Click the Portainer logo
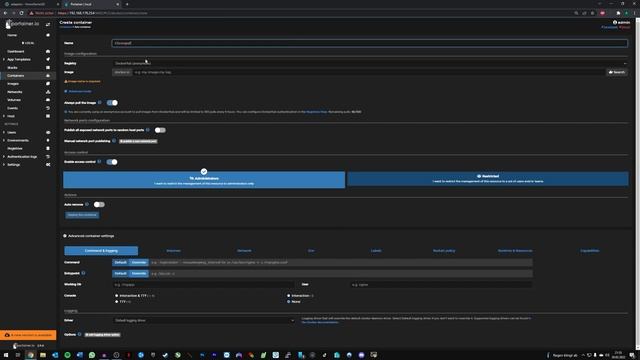This screenshot has width=640, height=360. click(x=22, y=24)
